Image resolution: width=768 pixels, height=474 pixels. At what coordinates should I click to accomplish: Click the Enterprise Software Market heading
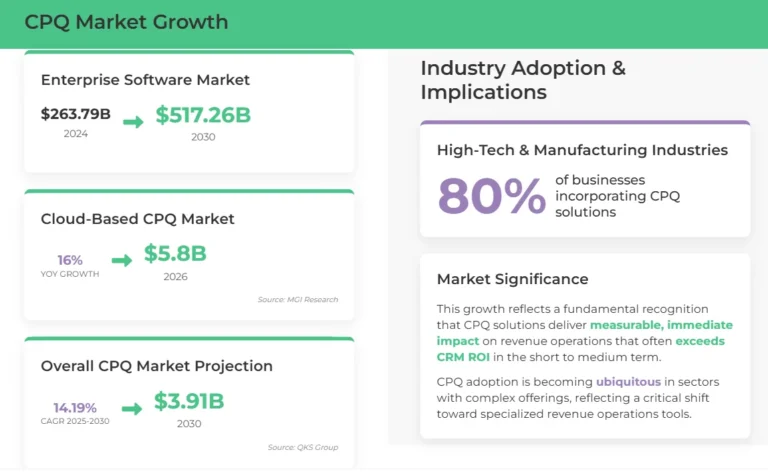pos(145,80)
